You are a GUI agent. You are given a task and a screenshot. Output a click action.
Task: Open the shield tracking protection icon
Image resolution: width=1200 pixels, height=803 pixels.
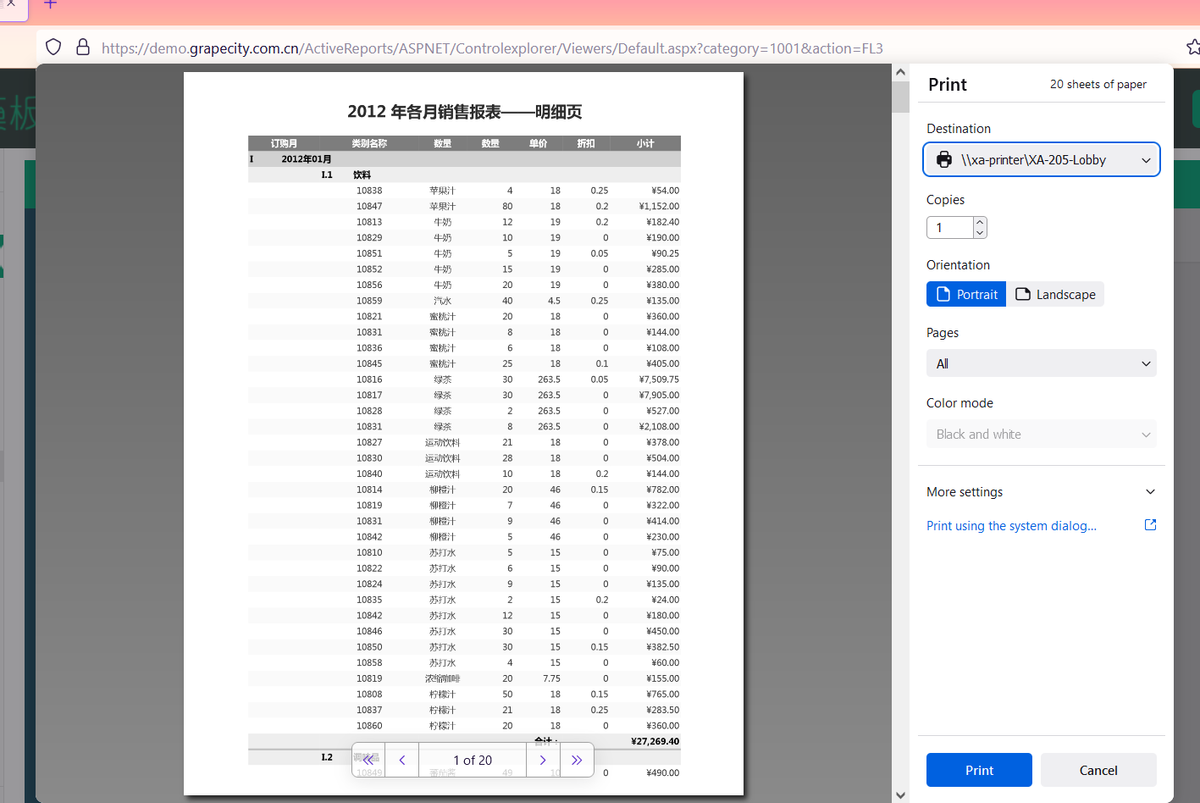pyautogui.click(x=53, y=47)
